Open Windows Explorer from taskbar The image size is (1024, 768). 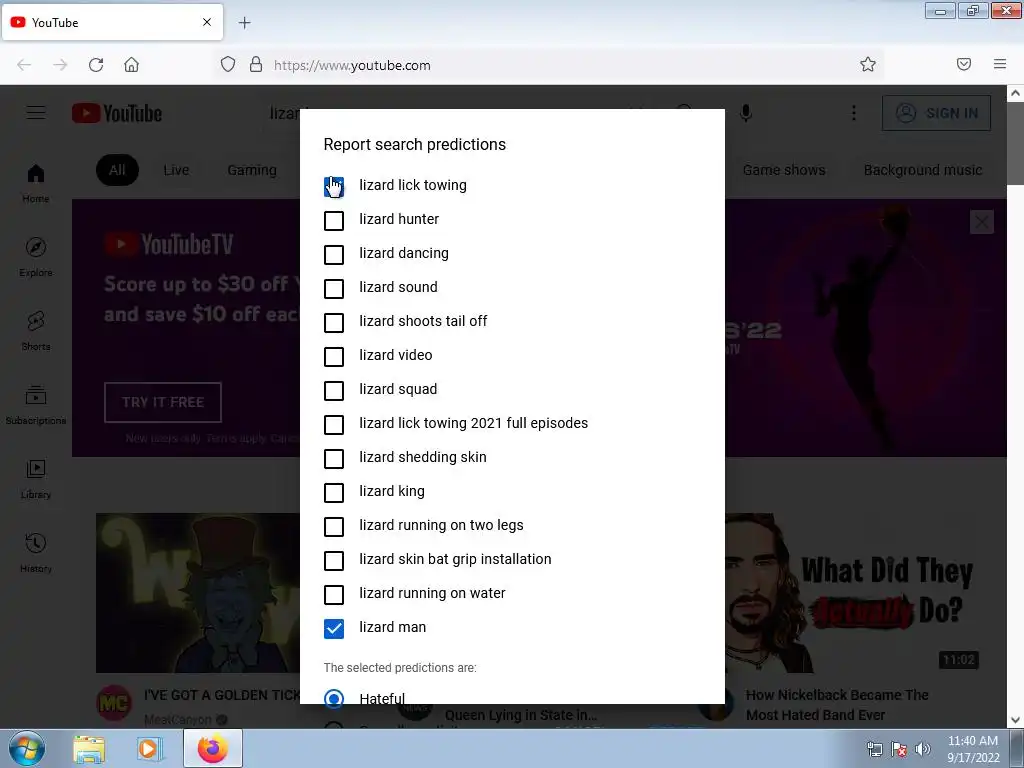(x=89, y=749)
